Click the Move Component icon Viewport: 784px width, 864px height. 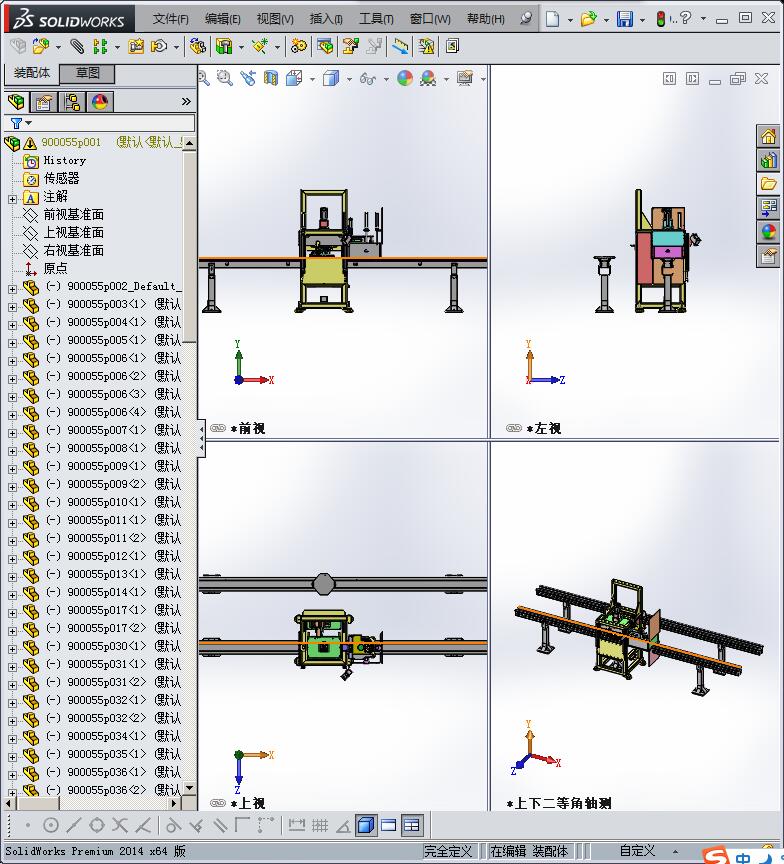coord(159,46)
